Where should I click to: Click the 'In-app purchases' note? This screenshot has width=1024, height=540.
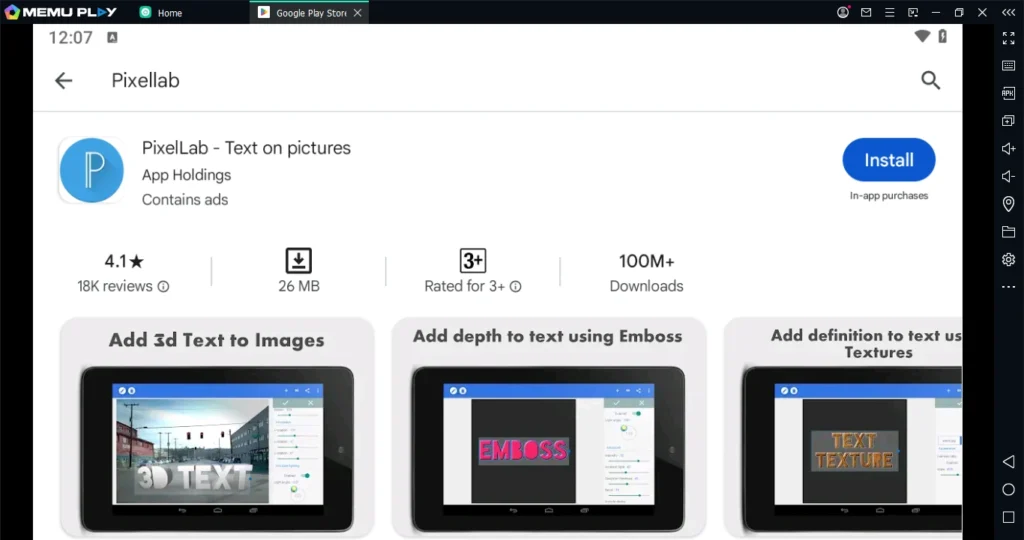coord(889,195)
